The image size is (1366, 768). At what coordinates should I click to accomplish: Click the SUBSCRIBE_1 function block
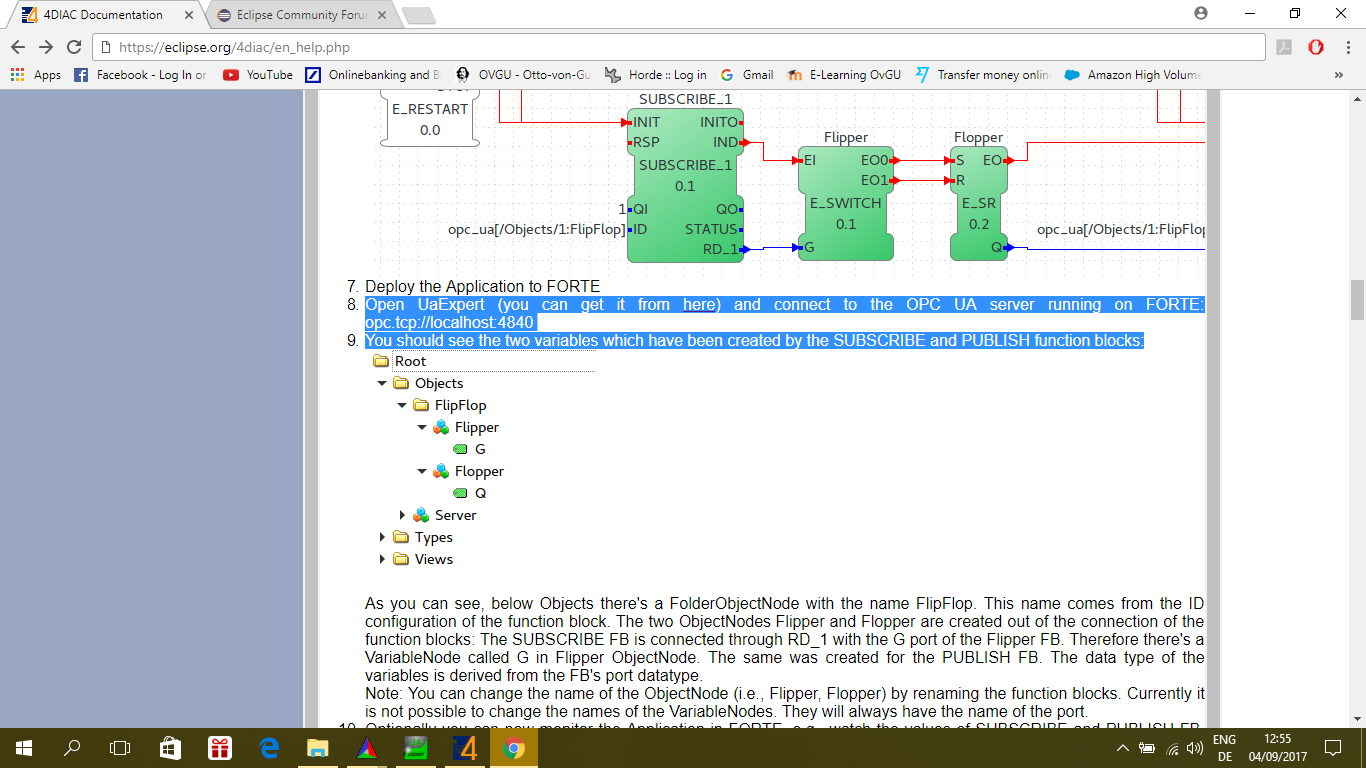(685, 185)
